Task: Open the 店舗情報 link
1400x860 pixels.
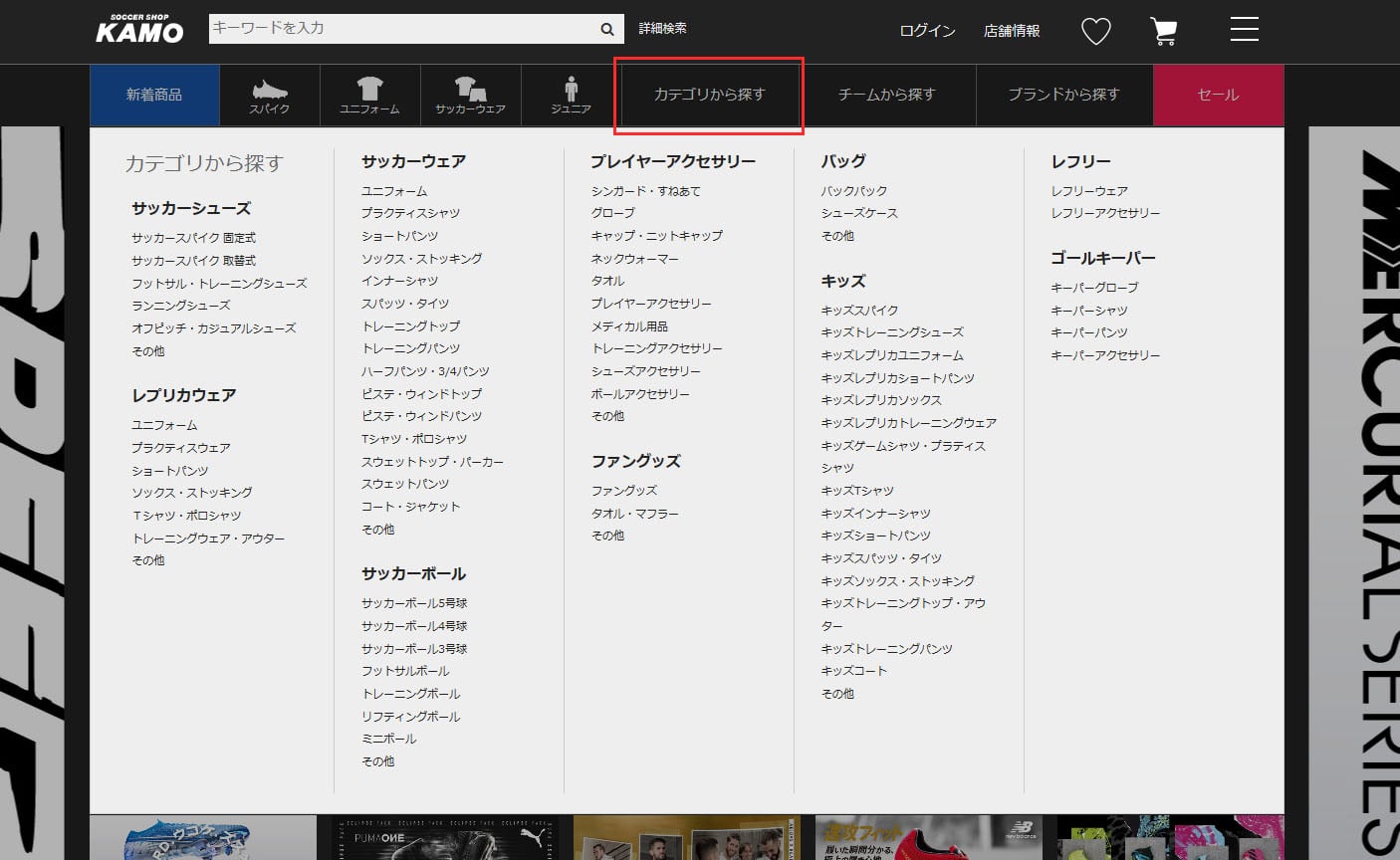Action: point(1012,31)
